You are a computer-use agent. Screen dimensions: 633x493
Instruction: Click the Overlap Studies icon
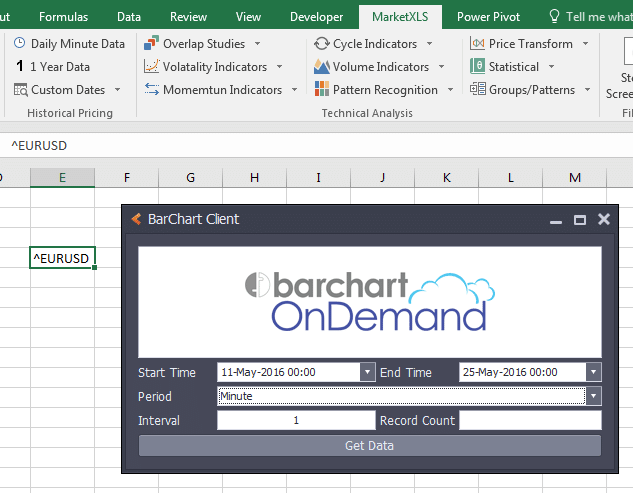pos(151,43)
